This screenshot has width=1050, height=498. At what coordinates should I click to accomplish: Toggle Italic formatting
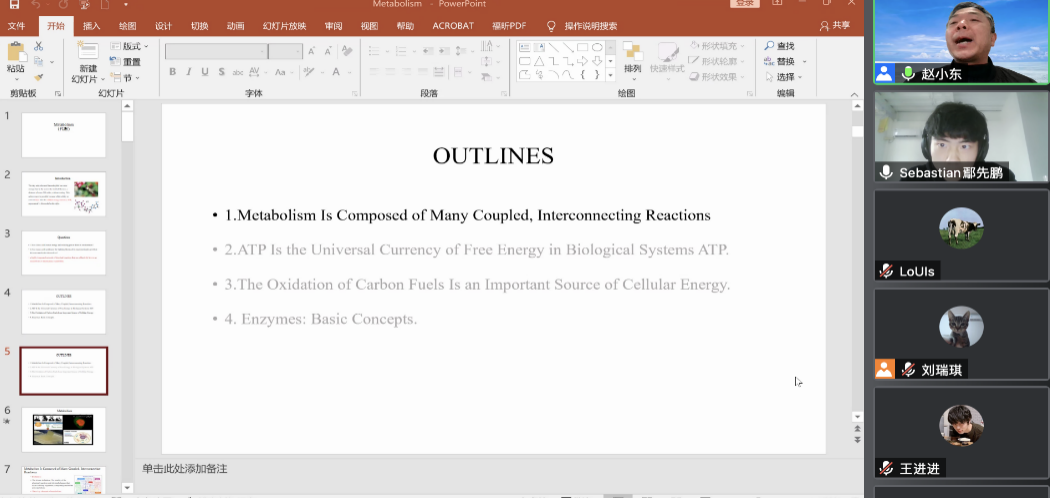coord(189,72)
